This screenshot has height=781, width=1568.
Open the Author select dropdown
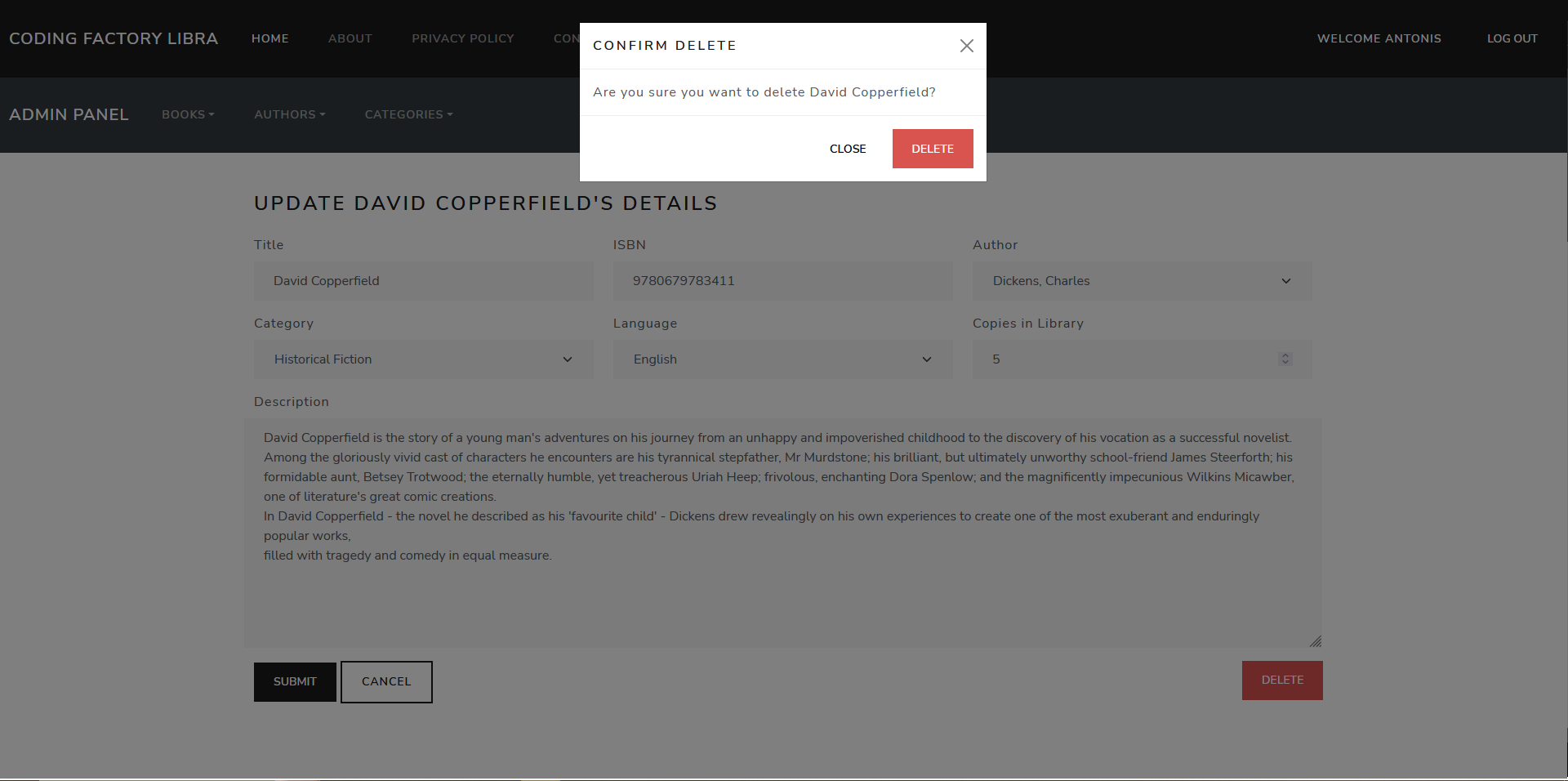[1143, 281]
